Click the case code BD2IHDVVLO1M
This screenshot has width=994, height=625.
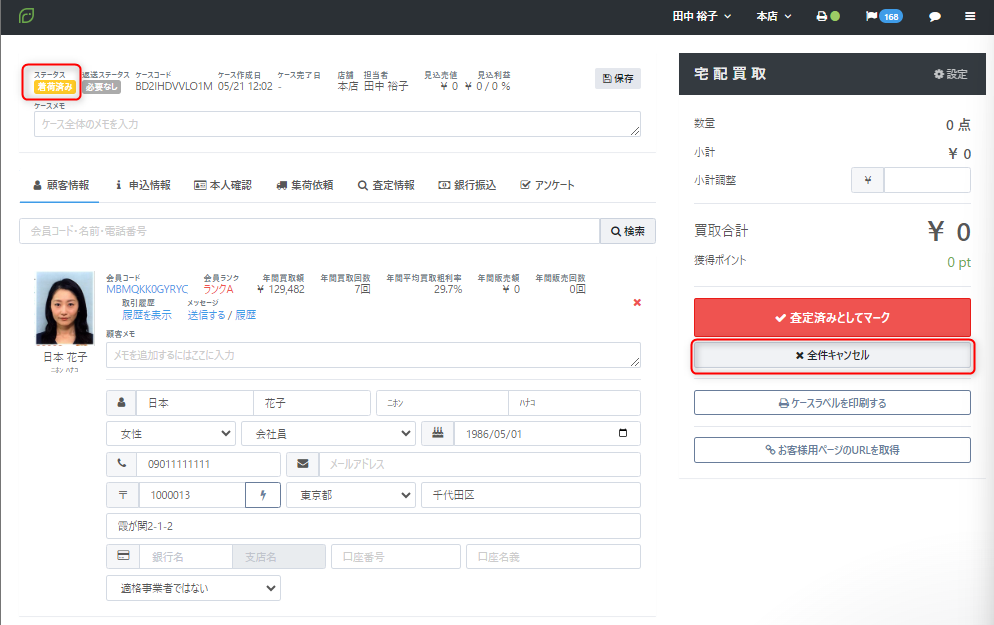[174, 86]
